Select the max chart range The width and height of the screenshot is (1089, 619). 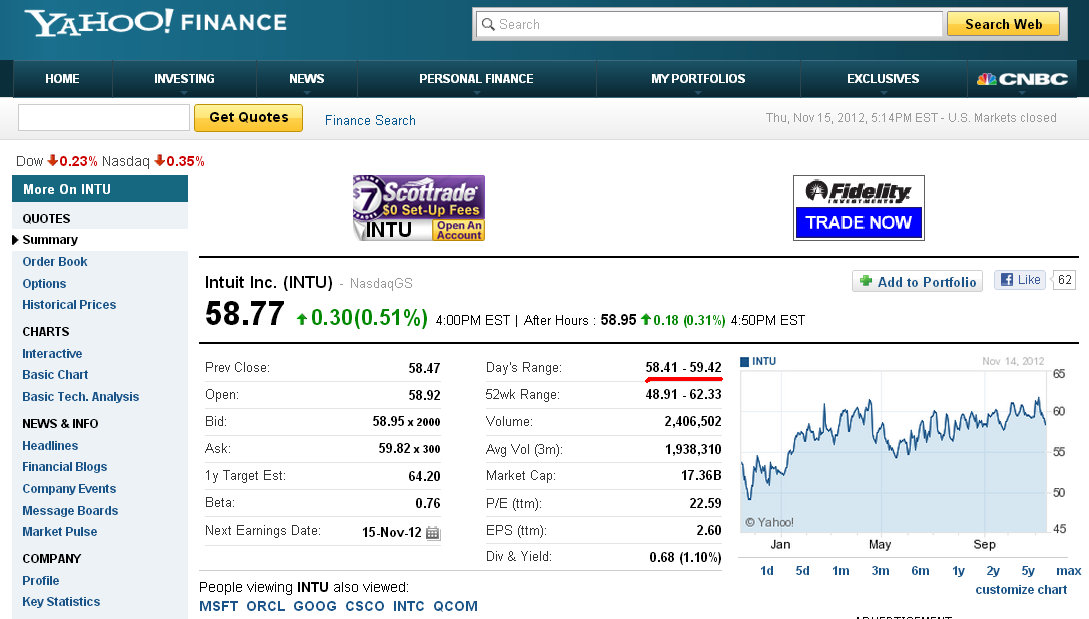pos(1068,570)
